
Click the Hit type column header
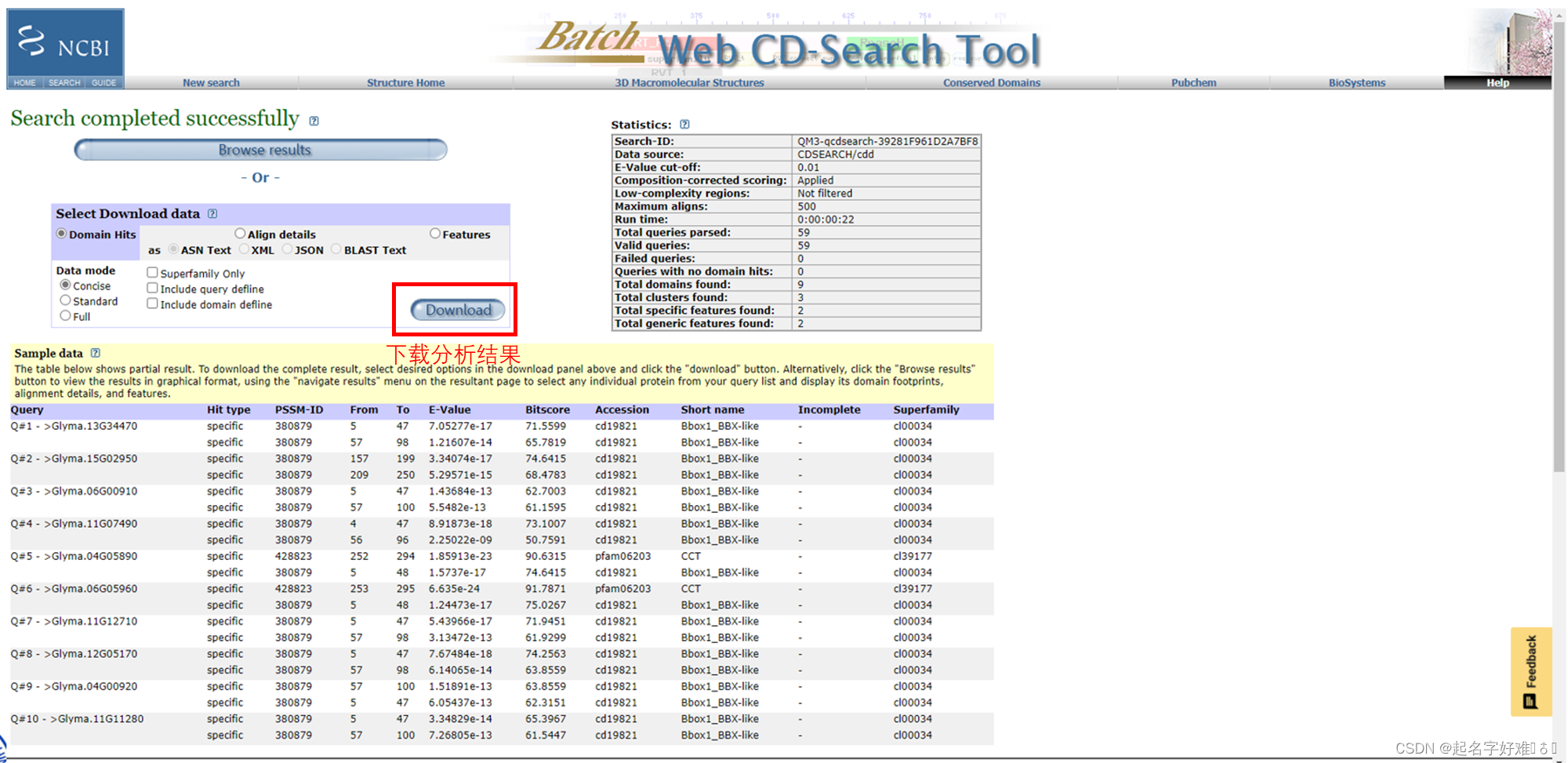228,409
